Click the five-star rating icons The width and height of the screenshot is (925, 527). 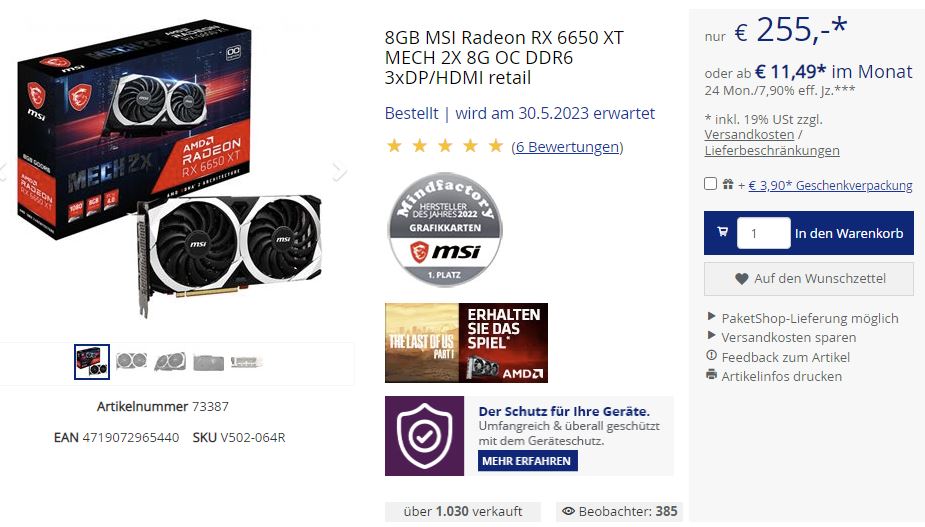[x=444, y=146]
